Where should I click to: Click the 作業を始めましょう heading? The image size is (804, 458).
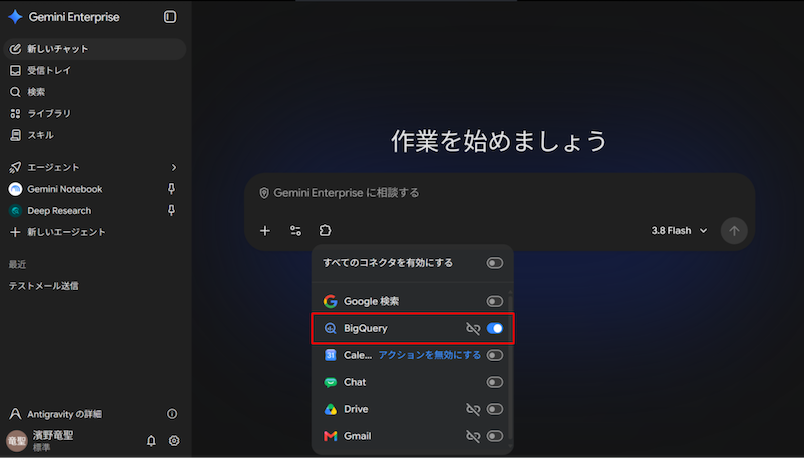point(498,141)
